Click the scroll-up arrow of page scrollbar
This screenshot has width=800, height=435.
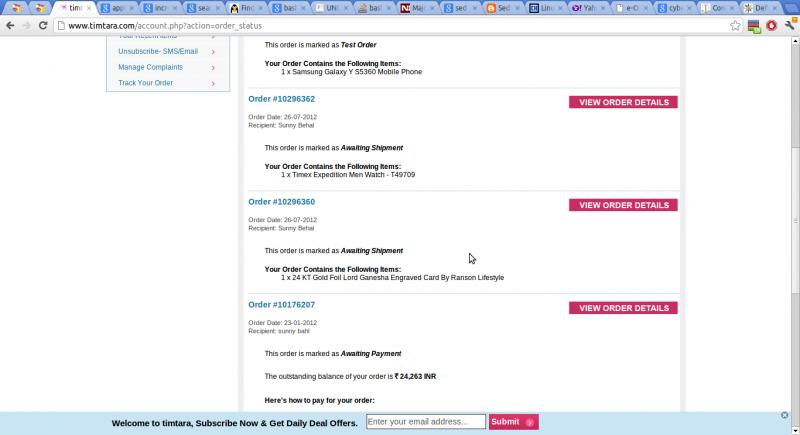click(x=795, y=41)
